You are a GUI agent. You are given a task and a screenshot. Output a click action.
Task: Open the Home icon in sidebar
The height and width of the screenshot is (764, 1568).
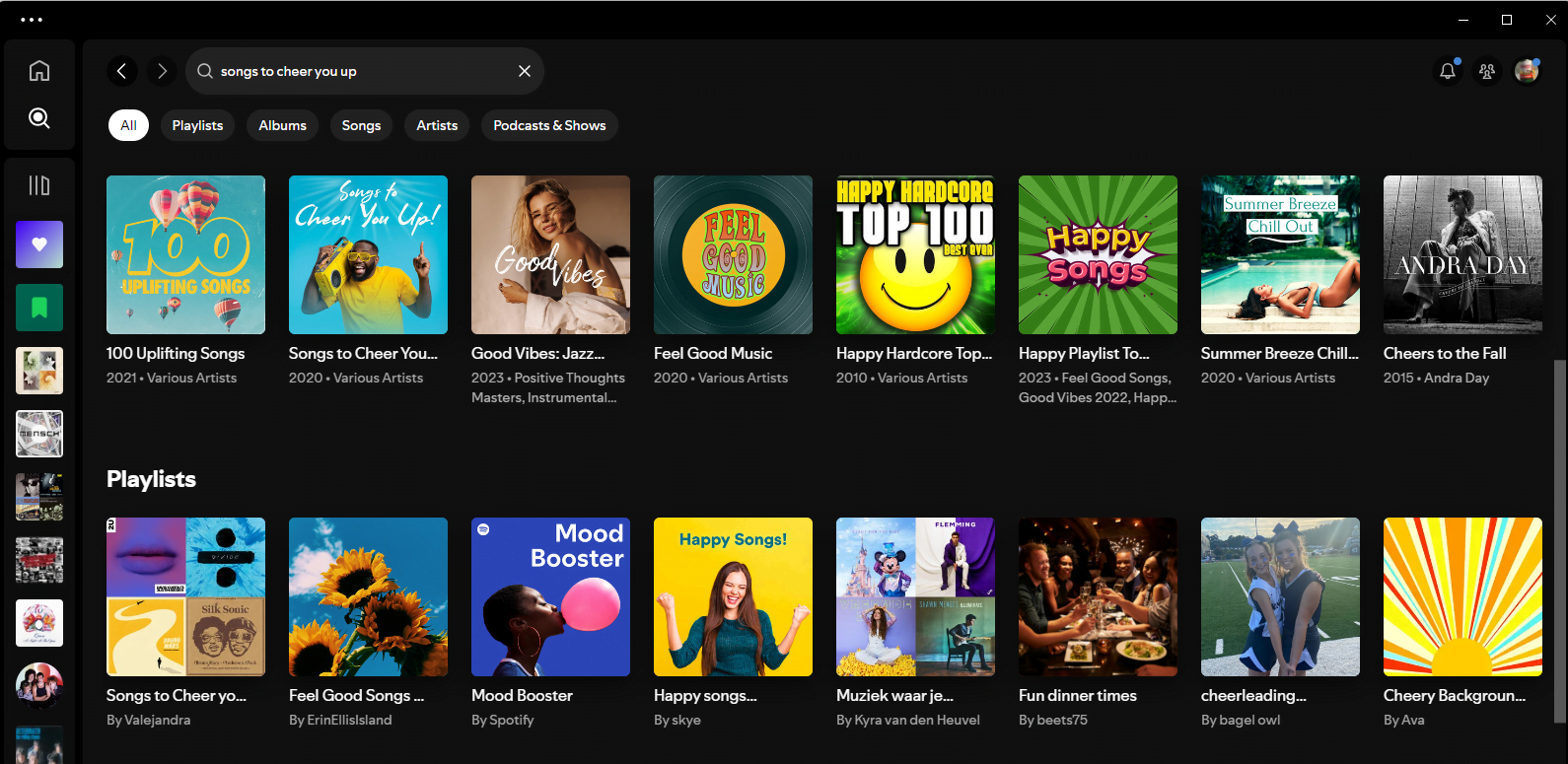coord(39,71)
